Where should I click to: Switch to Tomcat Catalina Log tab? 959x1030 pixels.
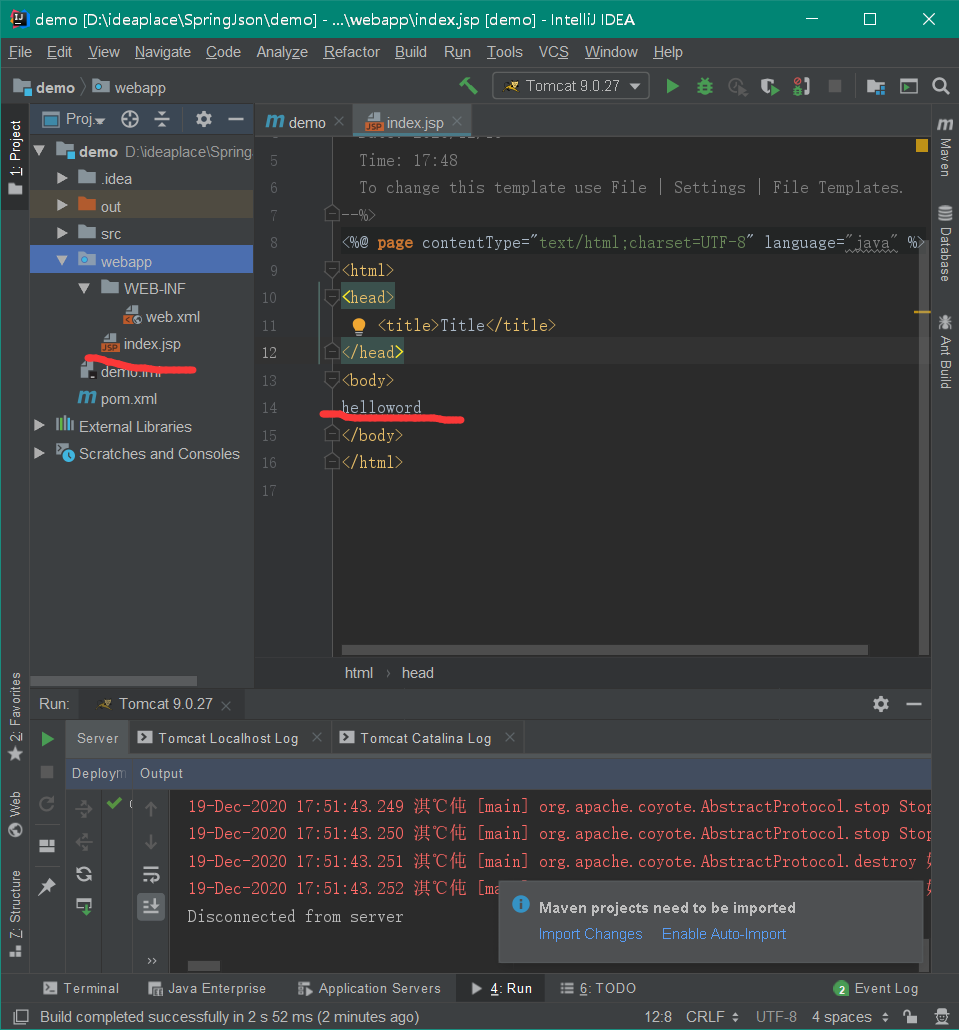point(426,738)
